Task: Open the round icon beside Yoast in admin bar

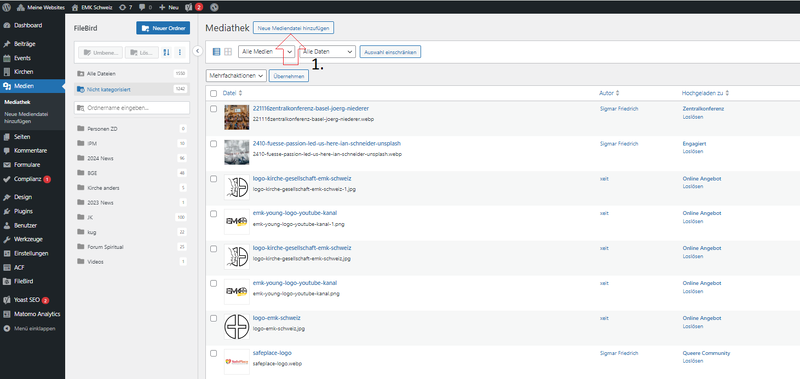Action: [x=214, y=7]
